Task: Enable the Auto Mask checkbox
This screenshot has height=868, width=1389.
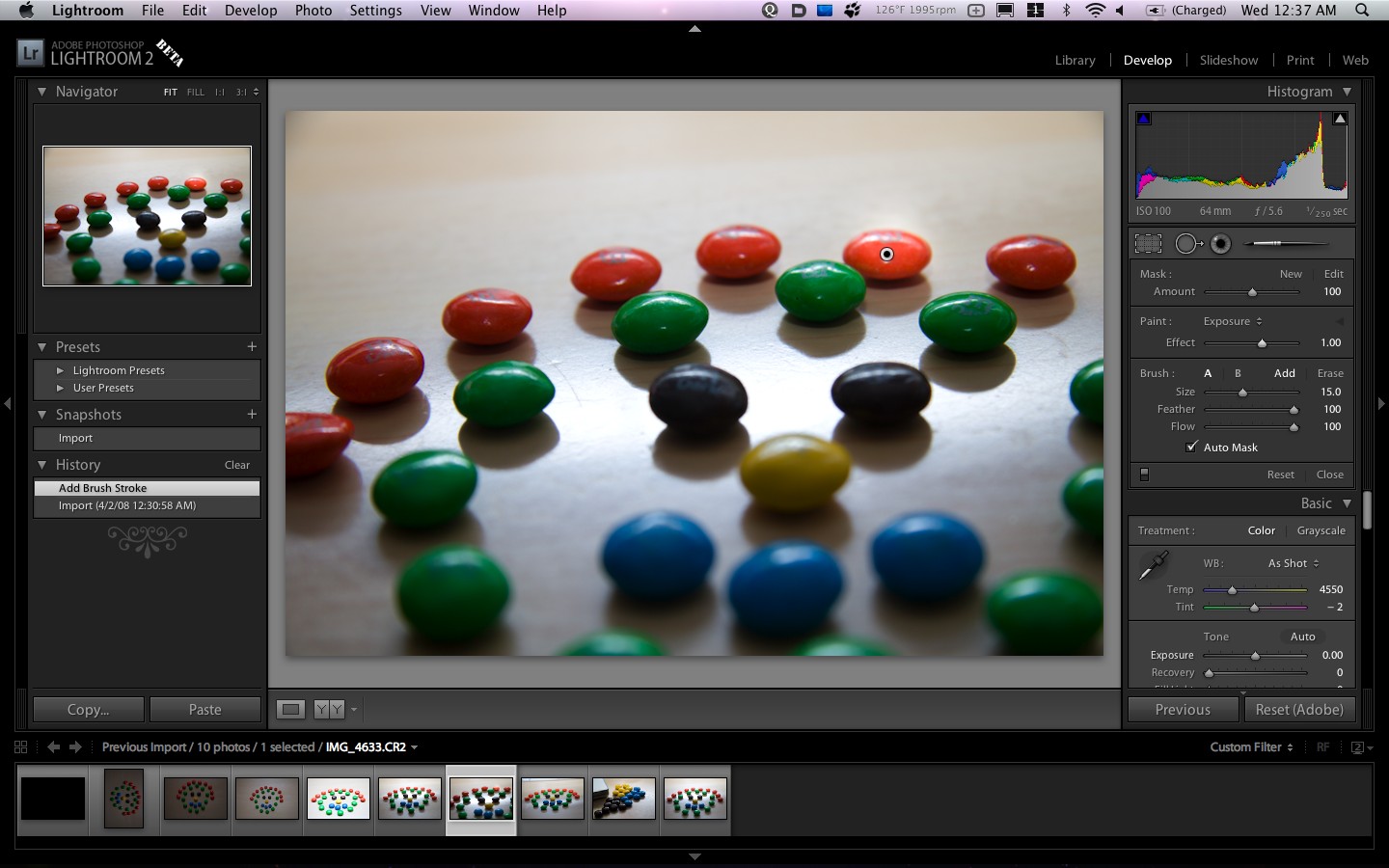Action: click(1192, 447)
